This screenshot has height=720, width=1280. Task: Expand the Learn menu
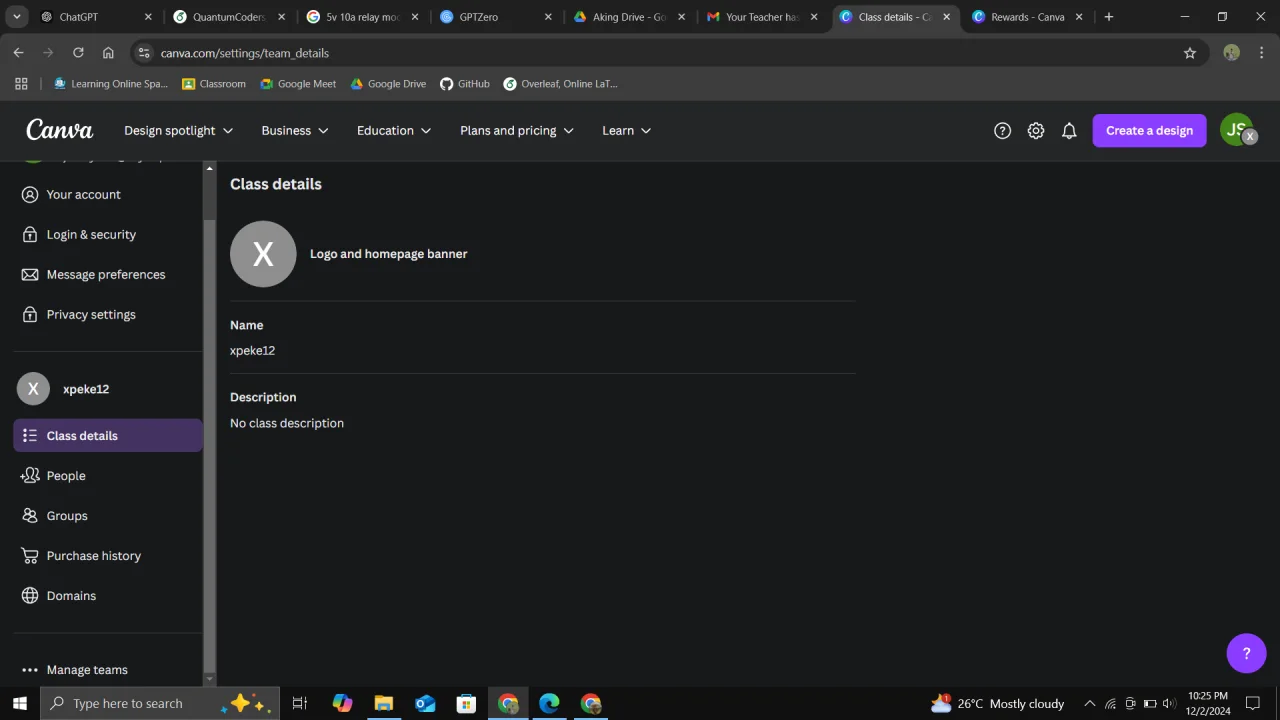coord(627,131)
